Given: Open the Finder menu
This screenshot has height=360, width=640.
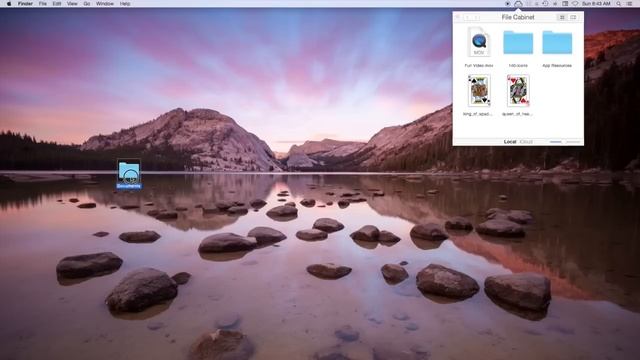Looking at the screenshot, I should pyautogui.click(x=25, y=4).
